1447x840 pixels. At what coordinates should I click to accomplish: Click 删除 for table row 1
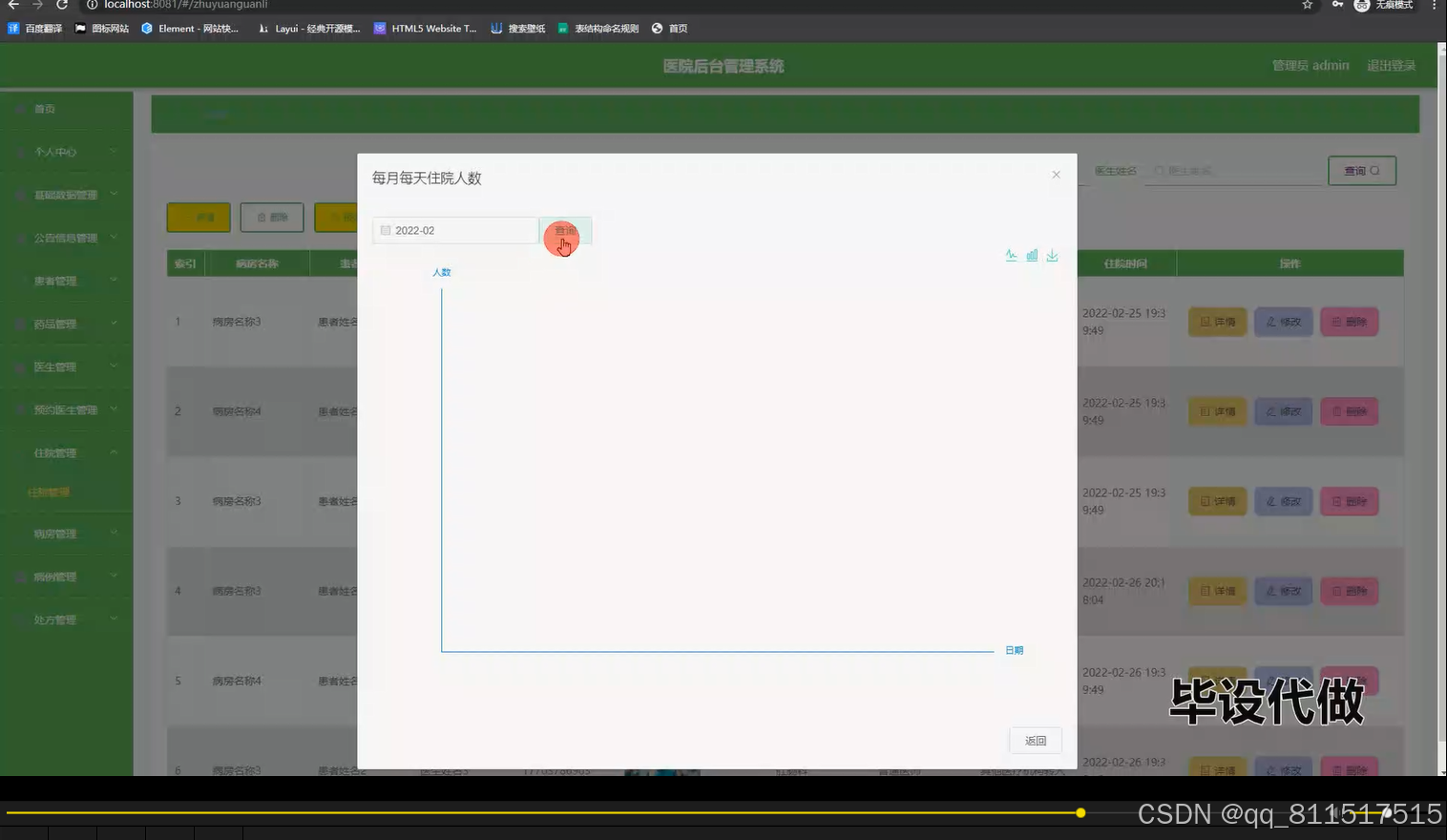1350,322
